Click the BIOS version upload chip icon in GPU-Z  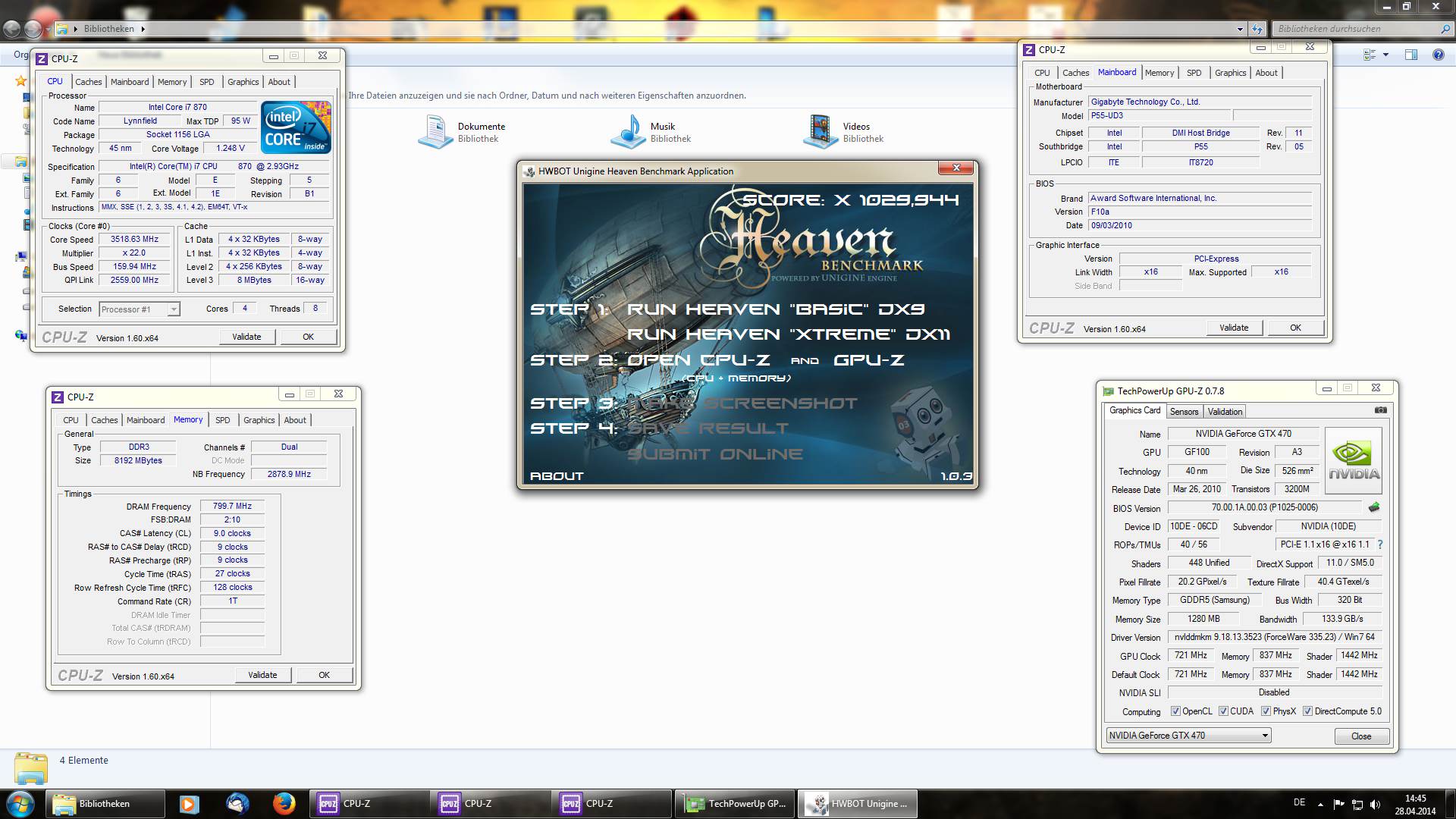point(1374,507)
